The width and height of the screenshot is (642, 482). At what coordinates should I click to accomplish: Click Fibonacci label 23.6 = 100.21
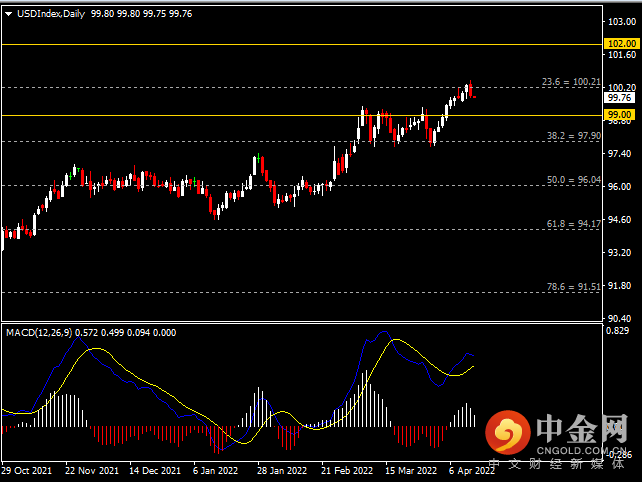(571, 82)
